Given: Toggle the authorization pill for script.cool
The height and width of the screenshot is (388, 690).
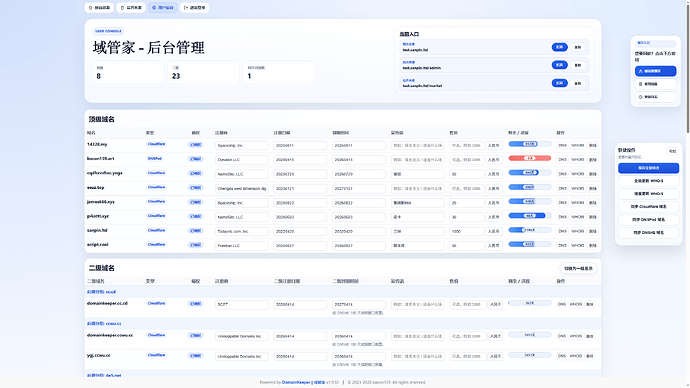Looking at the screenshot, I should point(196,245).
